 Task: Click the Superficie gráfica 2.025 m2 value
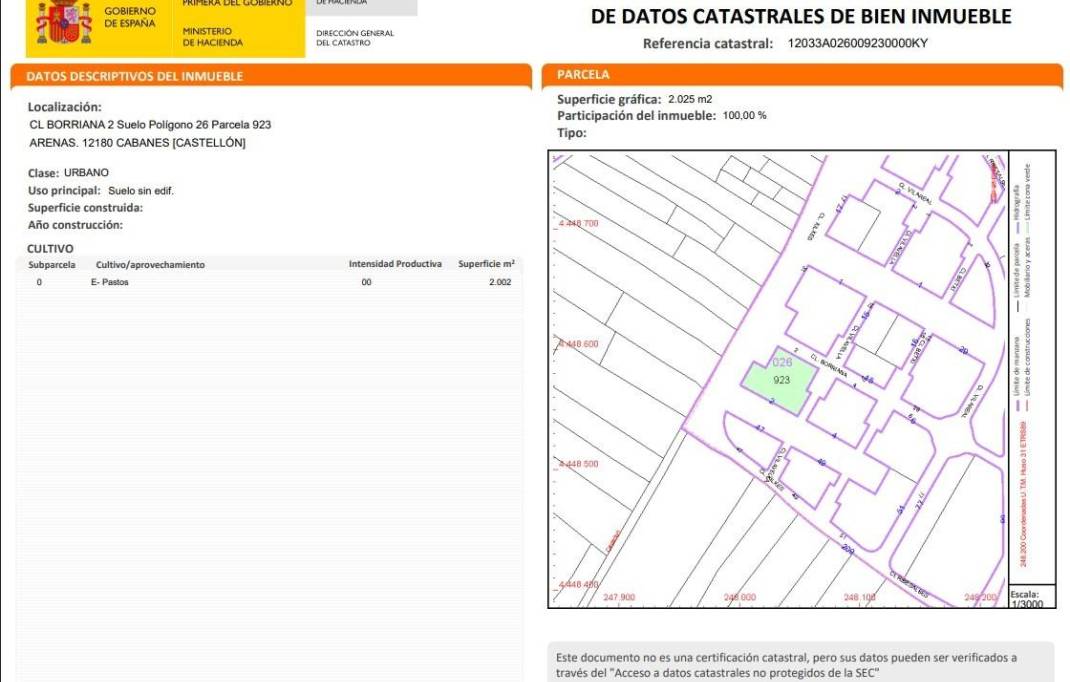[690, 99]
